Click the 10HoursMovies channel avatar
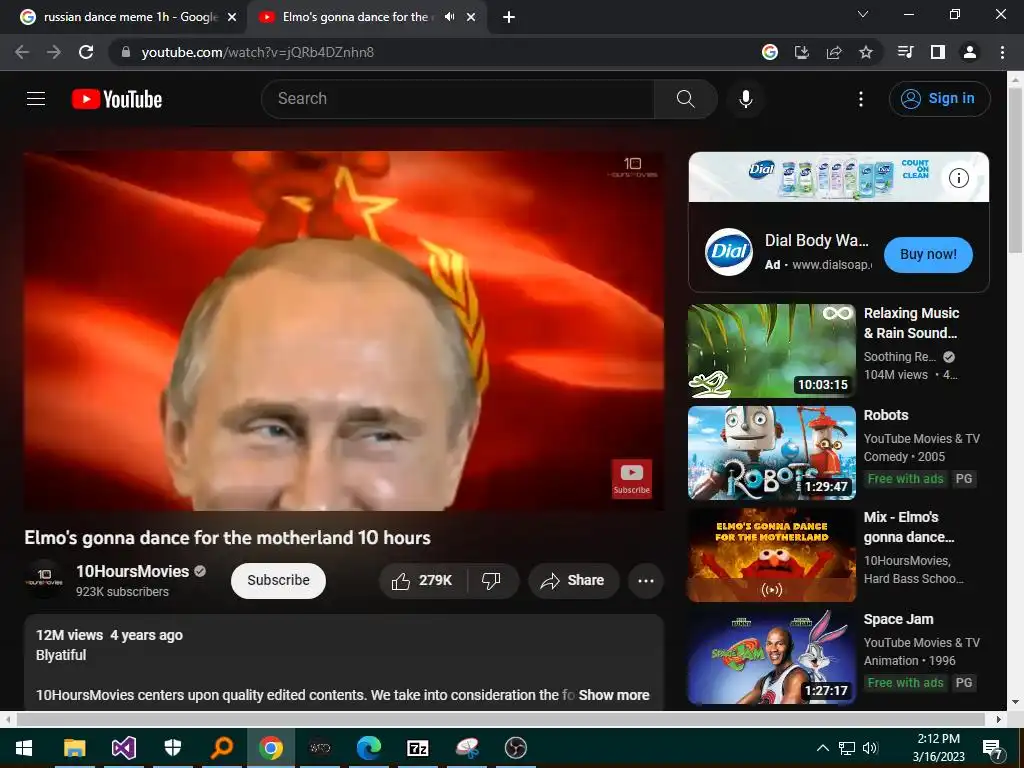 [x=44, y=579]
